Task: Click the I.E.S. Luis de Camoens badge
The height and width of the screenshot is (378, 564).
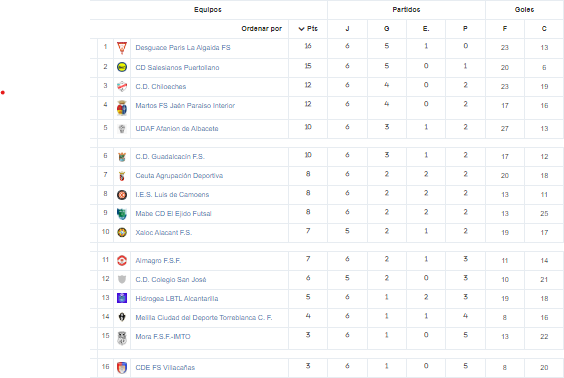Action: pyautogui.click(x=122, y=195)
